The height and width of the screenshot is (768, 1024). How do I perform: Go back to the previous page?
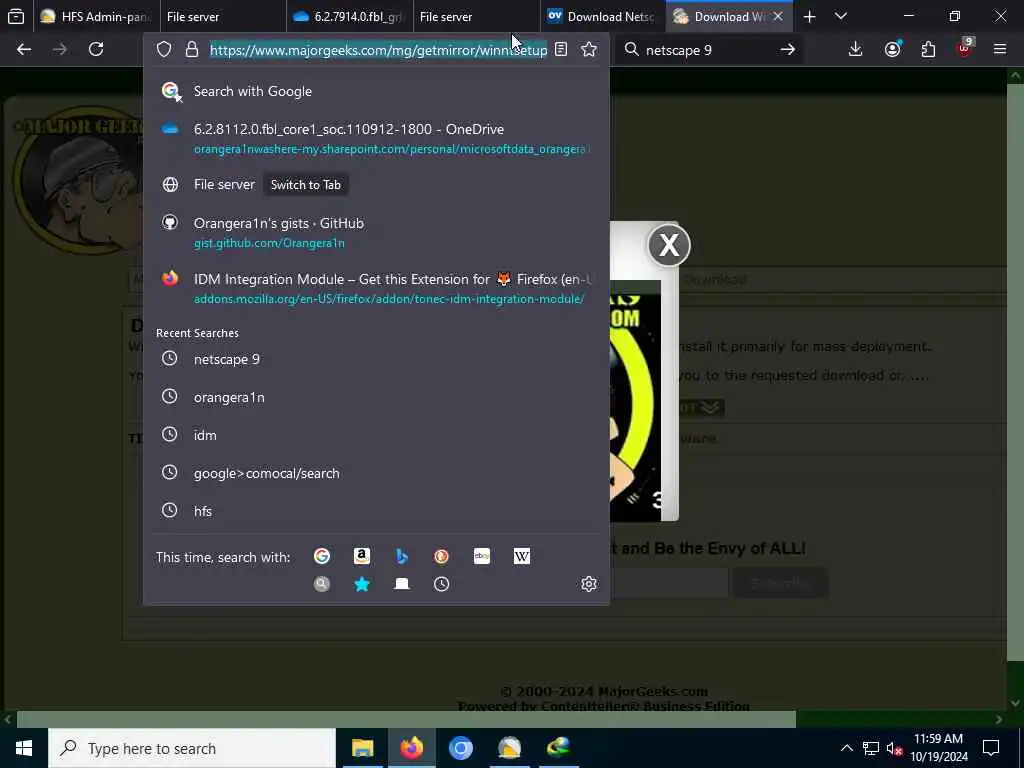coord(24,50)
